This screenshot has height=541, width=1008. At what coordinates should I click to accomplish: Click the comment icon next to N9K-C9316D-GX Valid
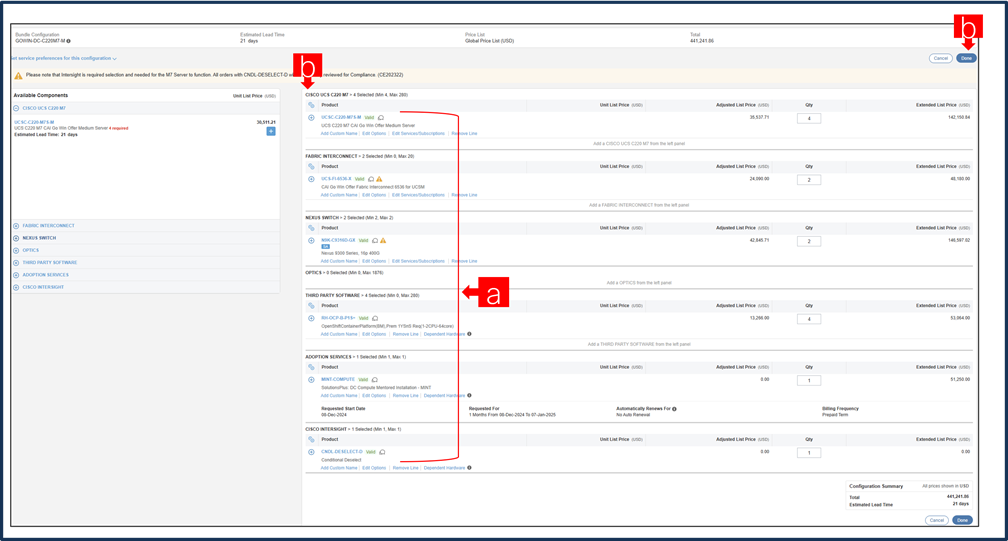point(375,240)
